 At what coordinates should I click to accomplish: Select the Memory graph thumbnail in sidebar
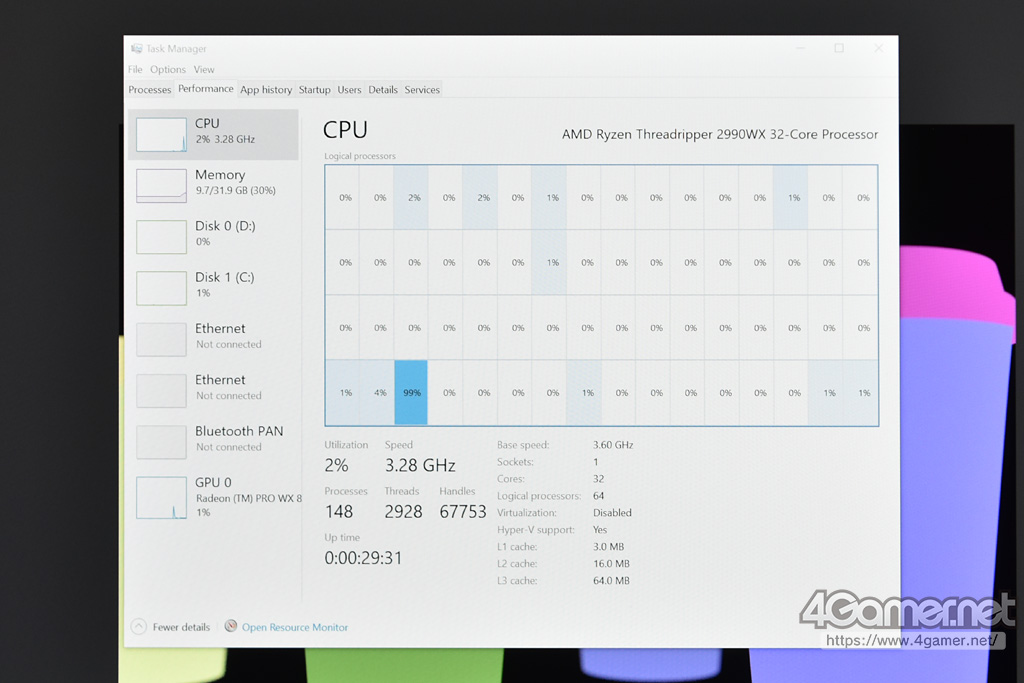point(161,185)
